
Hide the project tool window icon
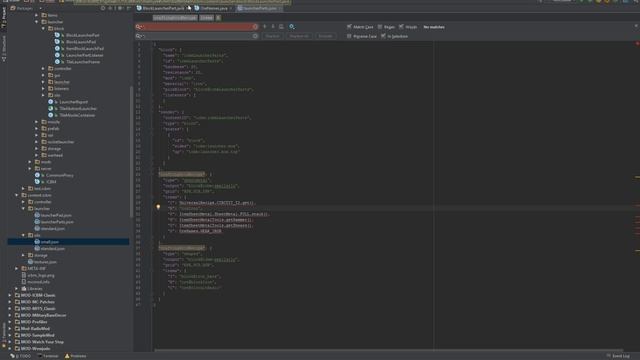[x=128, y=8]
